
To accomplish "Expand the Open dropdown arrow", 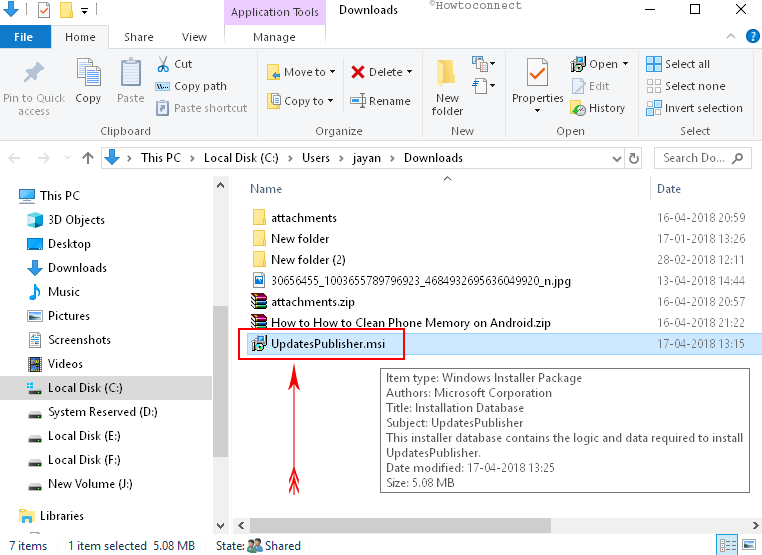I will tap(625, 64).
